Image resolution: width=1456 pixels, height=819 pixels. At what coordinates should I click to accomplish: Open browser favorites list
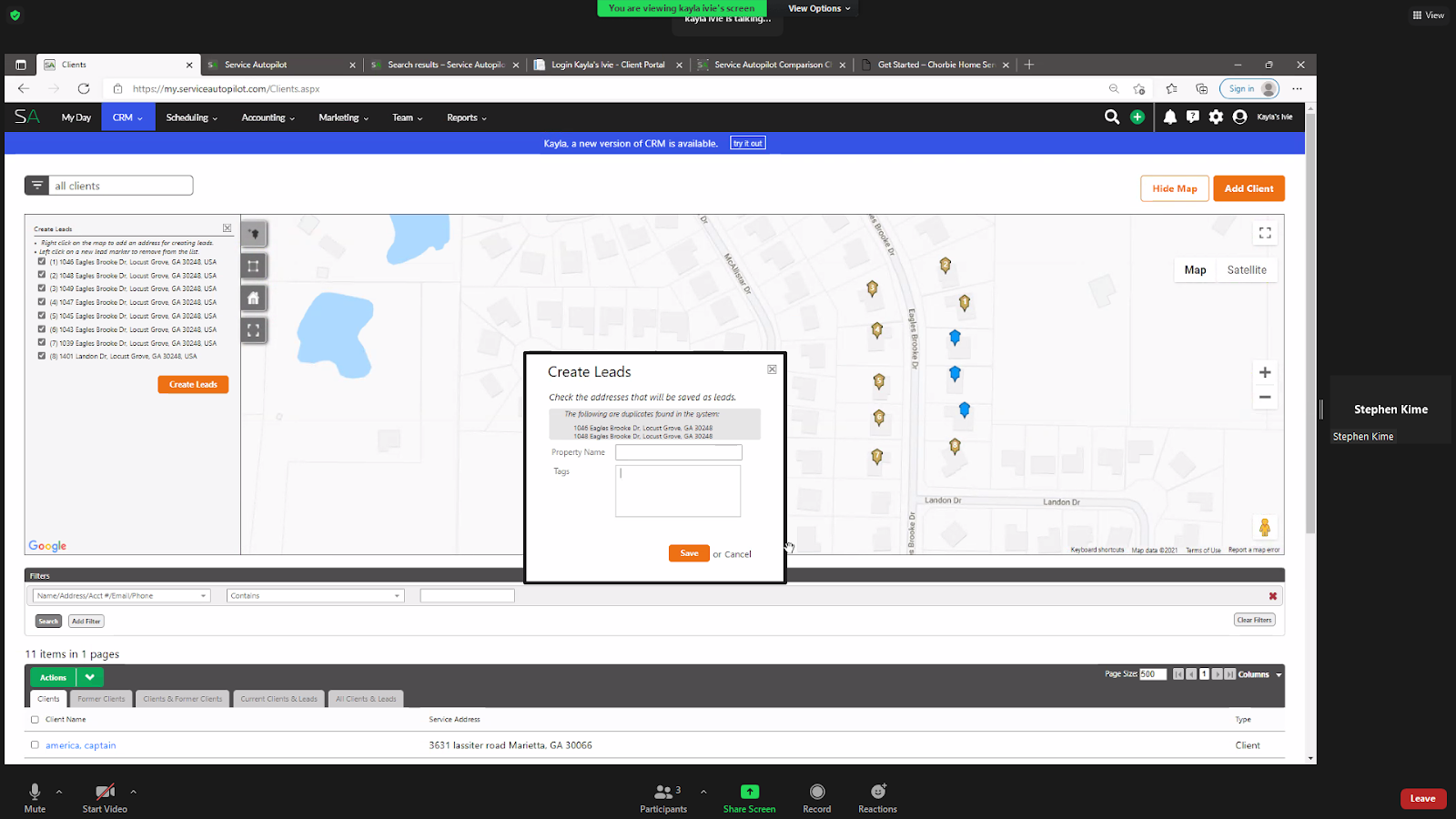pyautogui.click(x=1171, y=88)
